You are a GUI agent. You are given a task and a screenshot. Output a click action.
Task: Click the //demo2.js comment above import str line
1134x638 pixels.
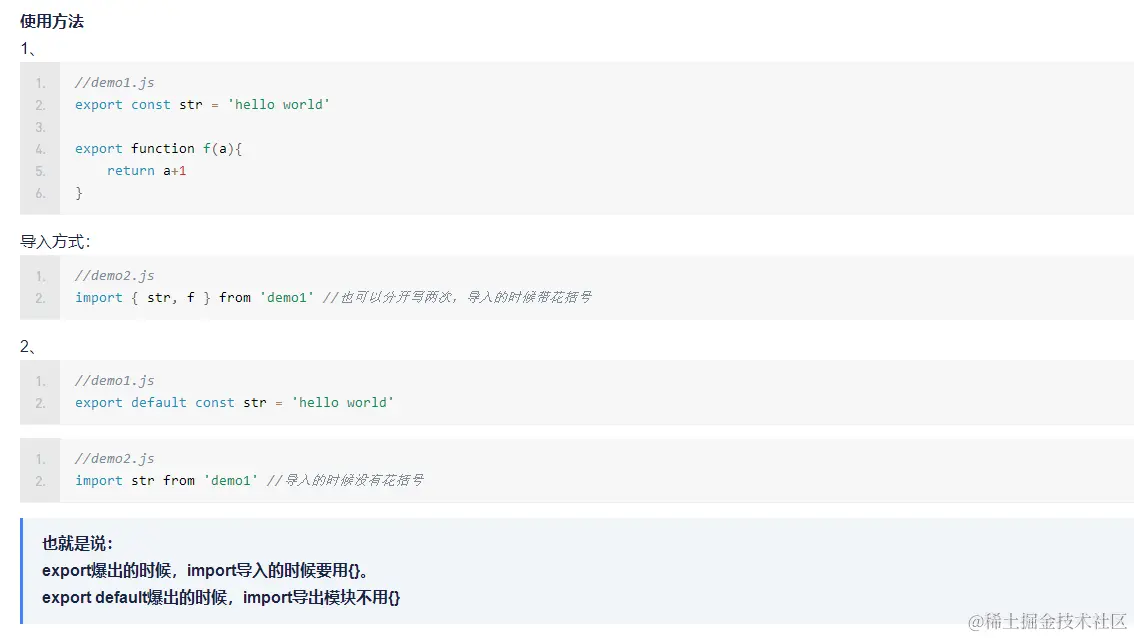coord(114,459)
